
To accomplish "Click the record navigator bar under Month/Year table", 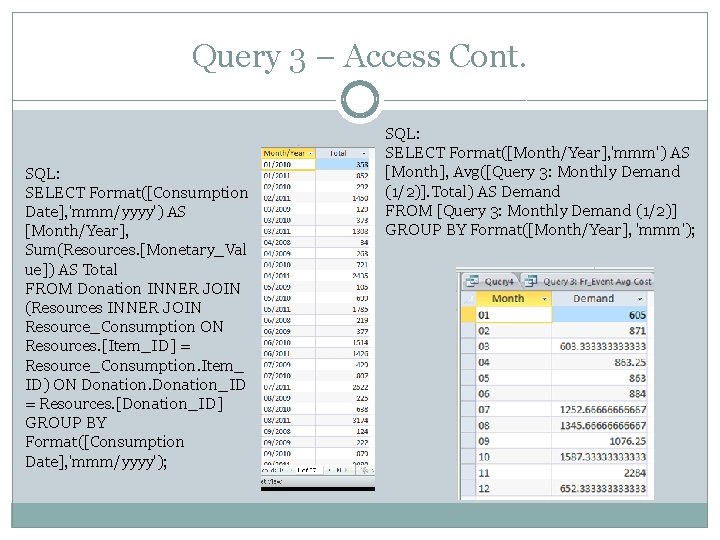I will [317, 470].
